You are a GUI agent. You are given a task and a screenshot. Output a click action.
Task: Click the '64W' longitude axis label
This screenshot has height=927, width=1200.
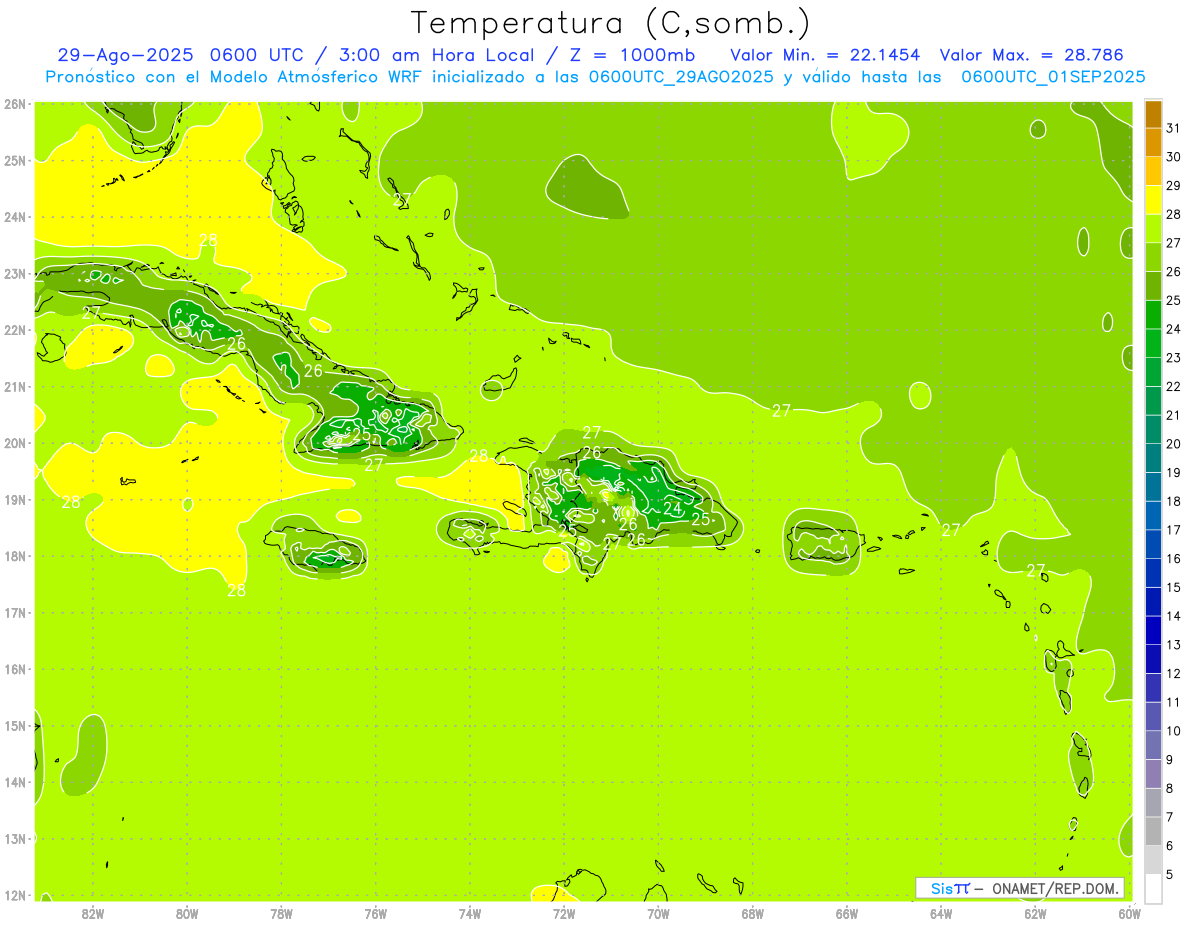pyautogui.click(x=941, y=913)
